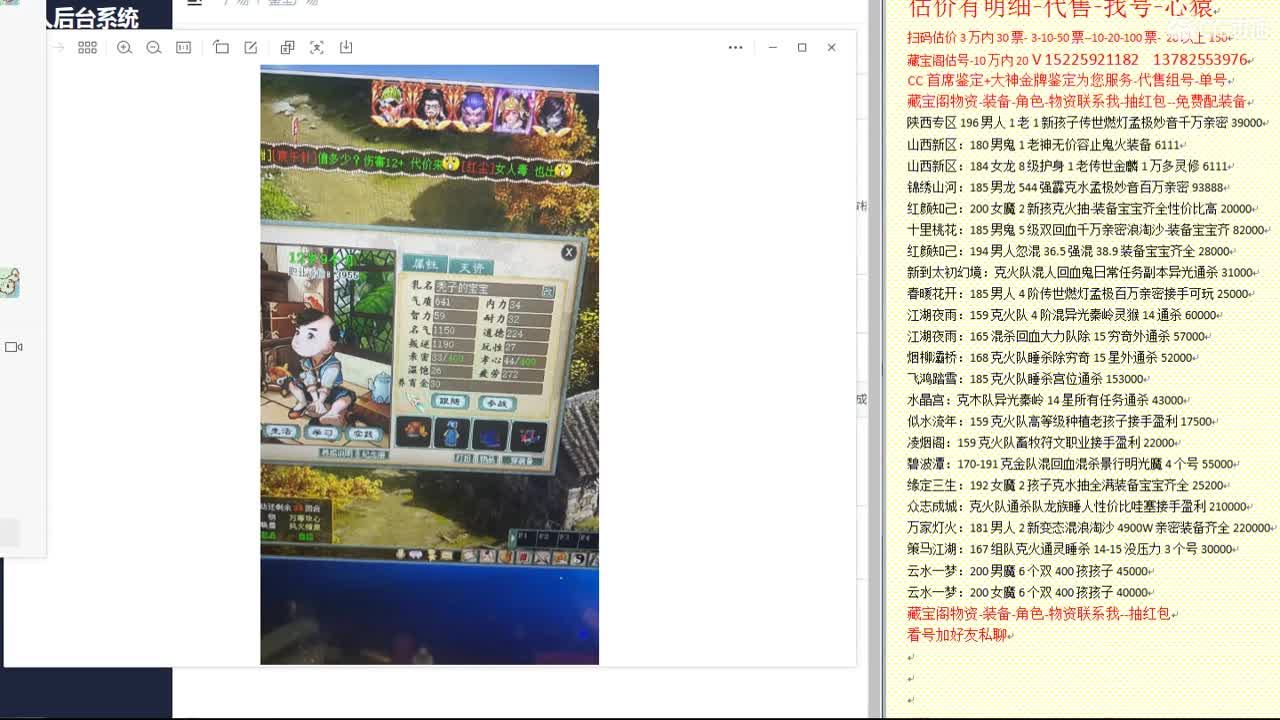Go to the next image in the viewer

tap(59, 47)
